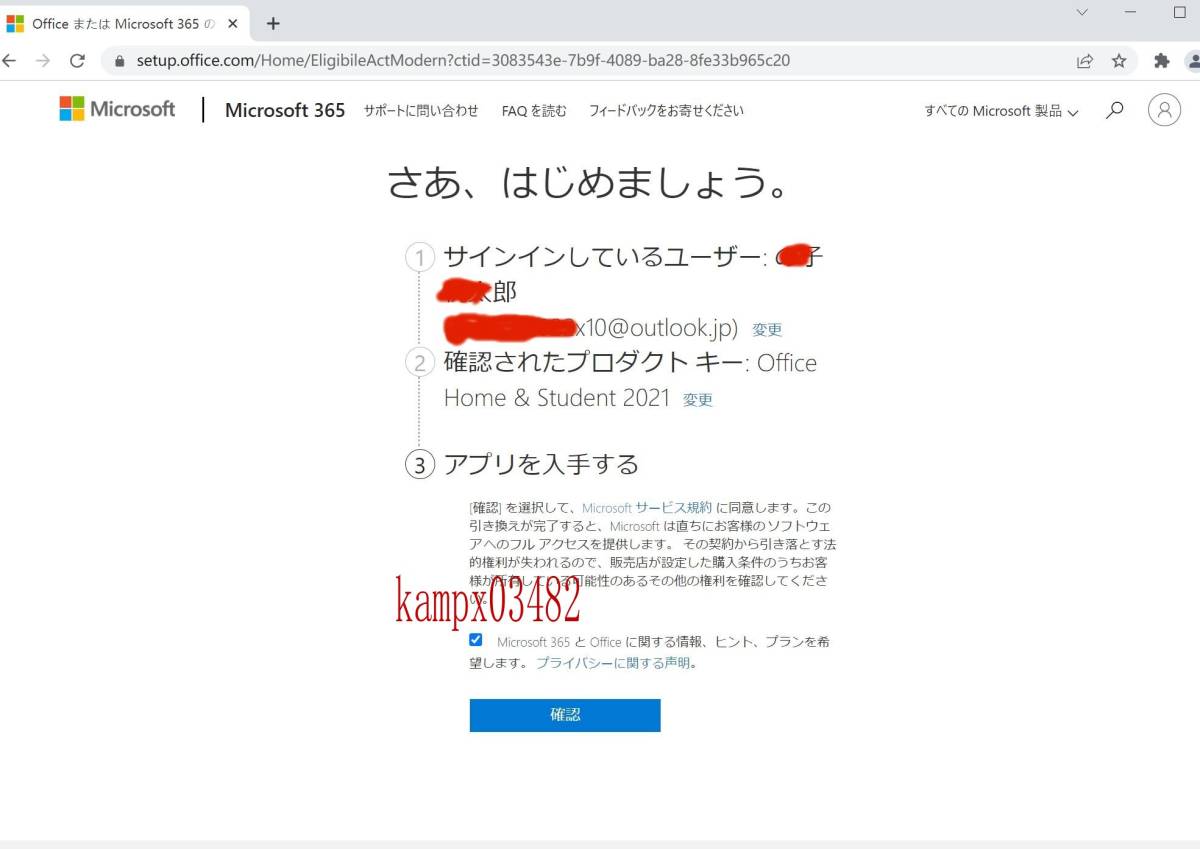Click 変更 next to the outlook.jp account
Screen dimensions: 1200x849
click(767, 330)
